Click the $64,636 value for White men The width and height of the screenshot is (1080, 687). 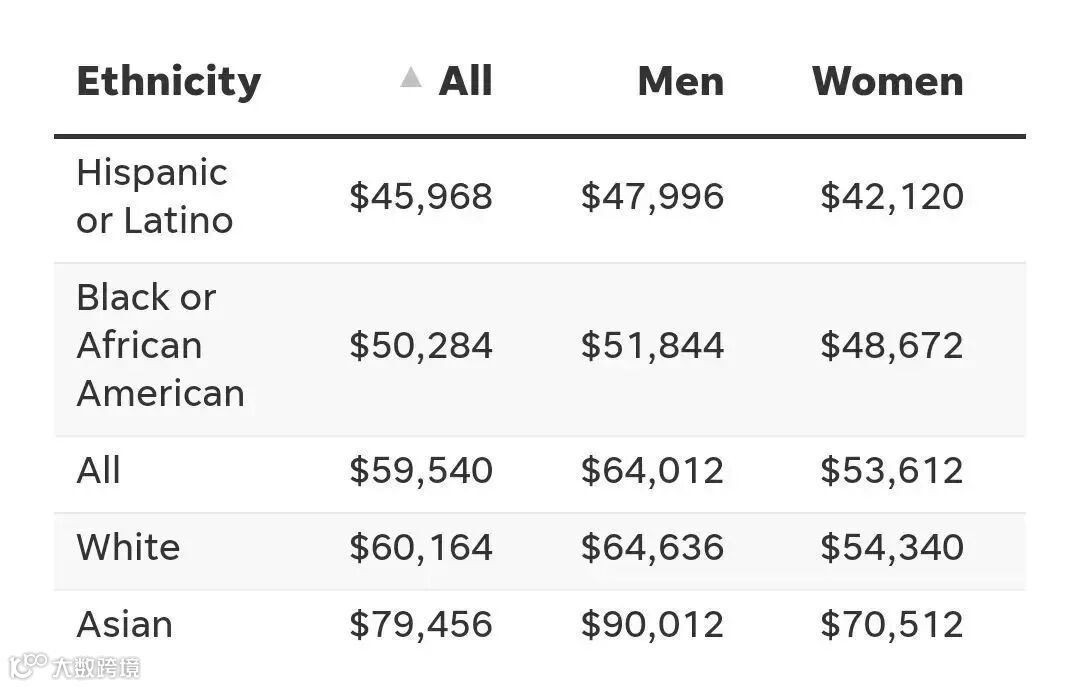[652, 547]
